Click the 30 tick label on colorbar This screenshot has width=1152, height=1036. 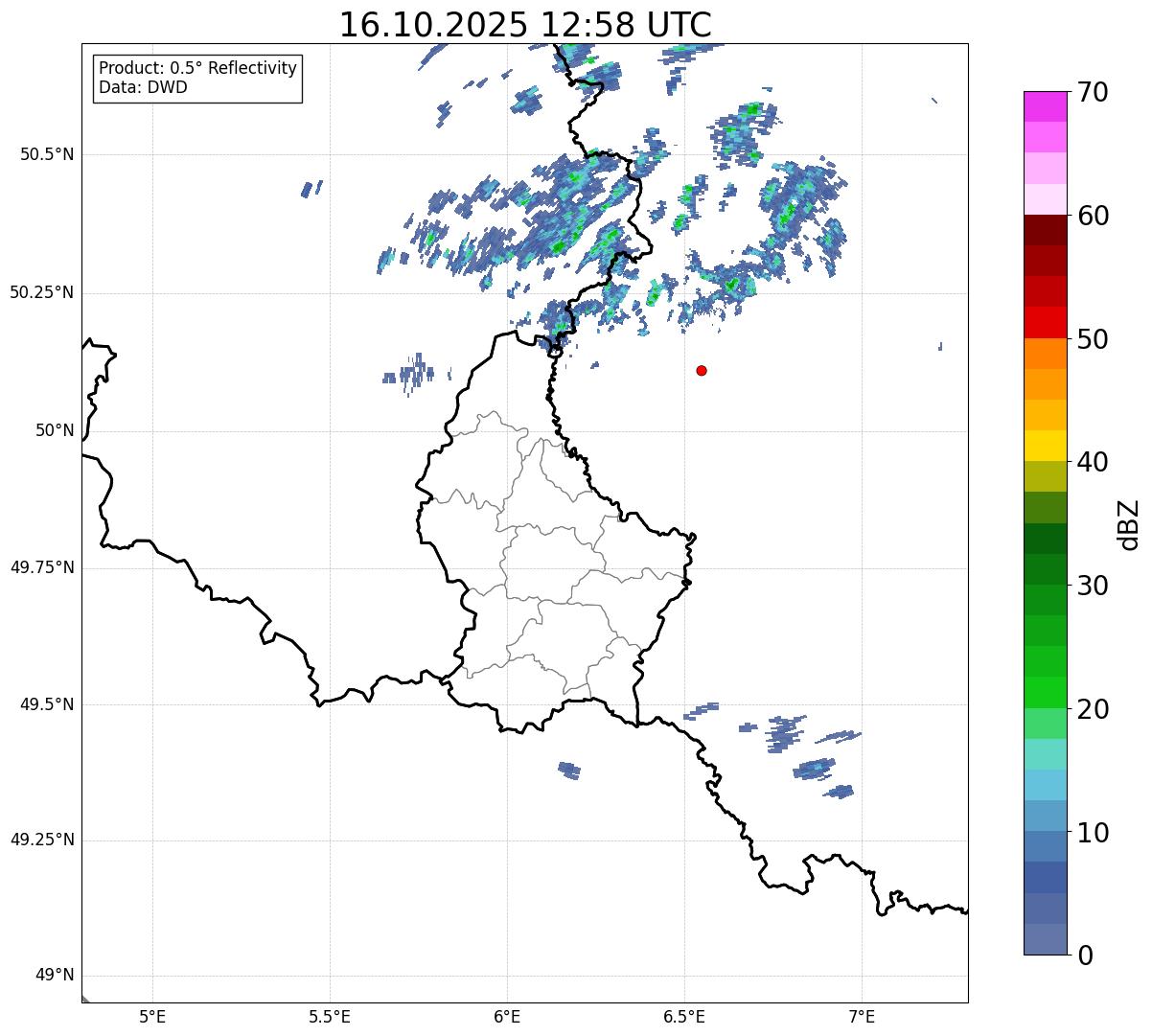coord(1093,586)
